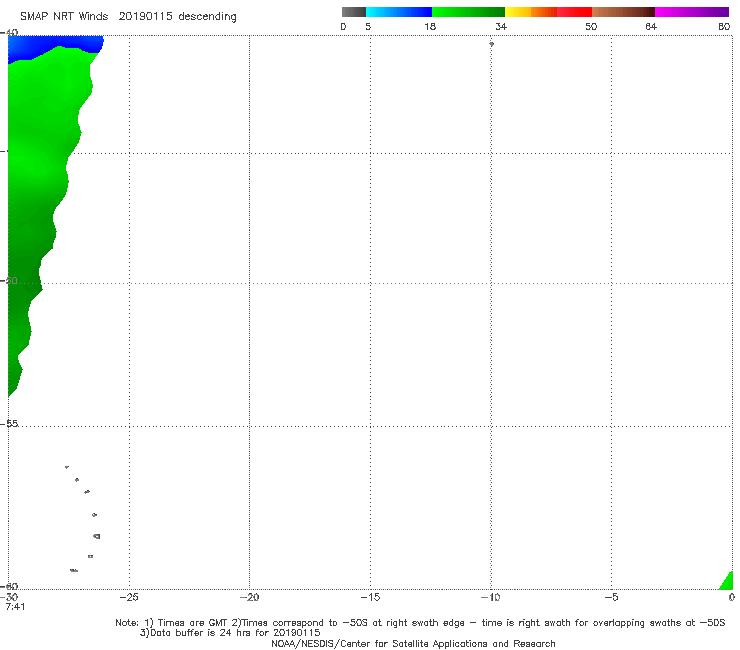
Task: Click the color bar label '5'
Action: (x=368, y=26)
